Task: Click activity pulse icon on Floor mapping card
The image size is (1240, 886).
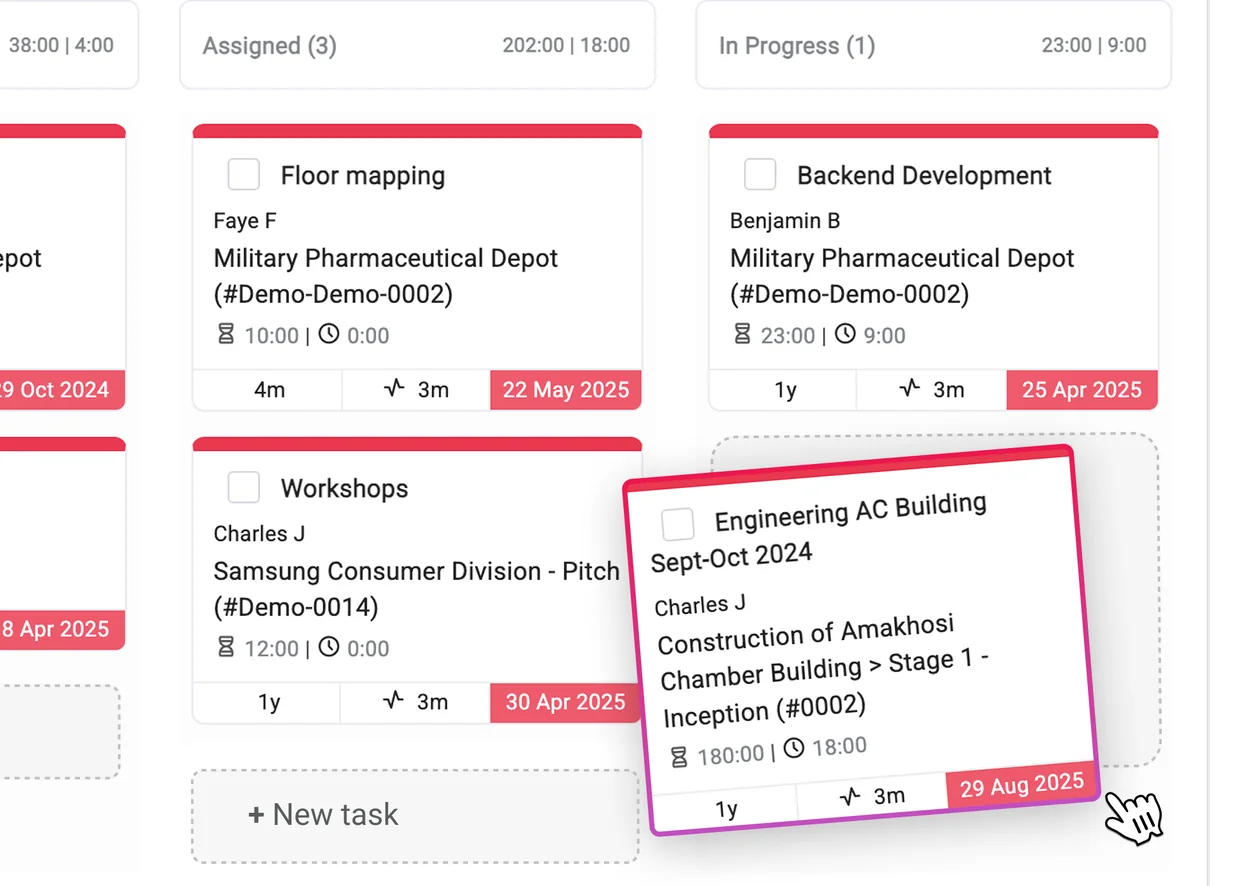Action: tap(394, 388)
